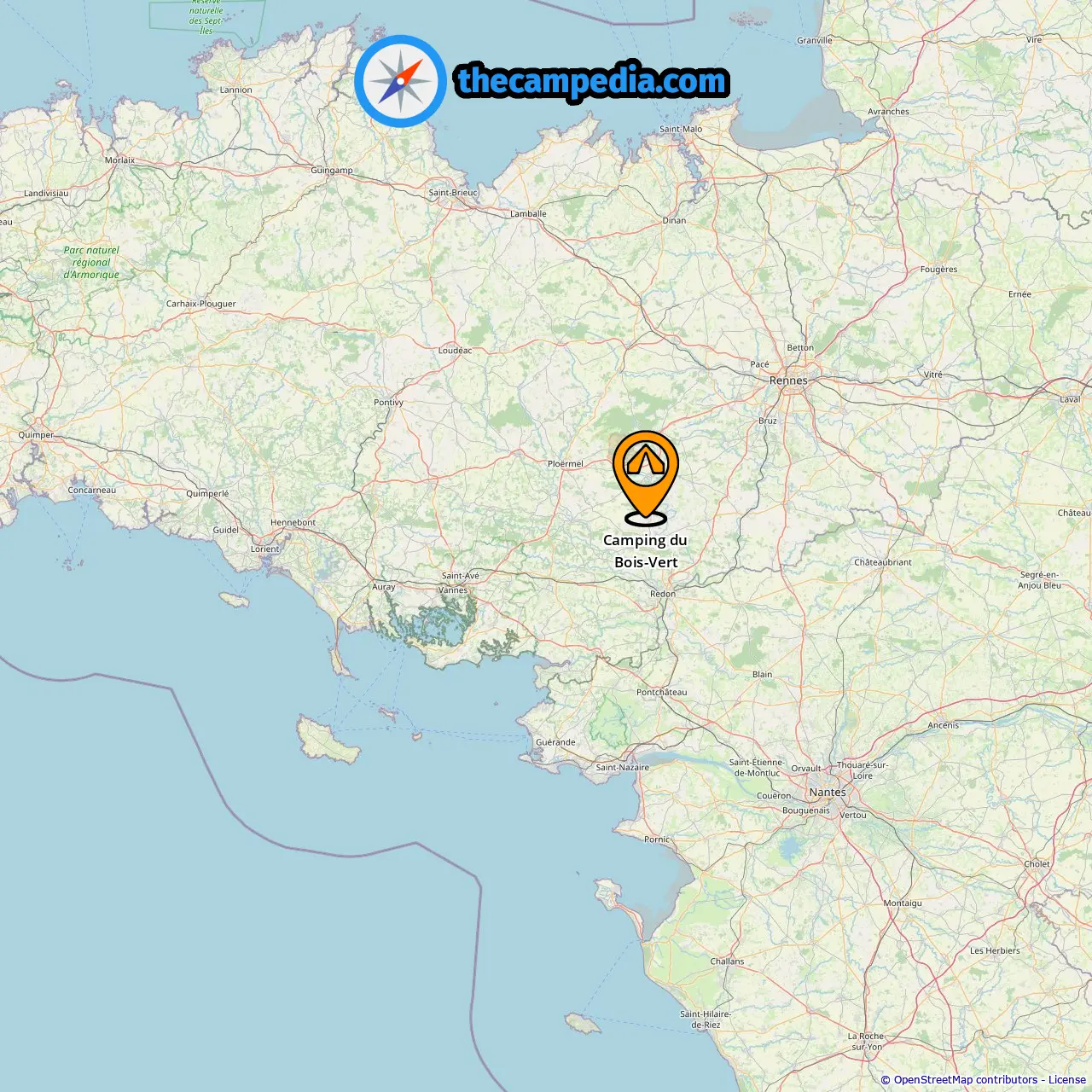
Task: Click the Cholet town label
Action: pyautogui.click(x=1037, y=863)
